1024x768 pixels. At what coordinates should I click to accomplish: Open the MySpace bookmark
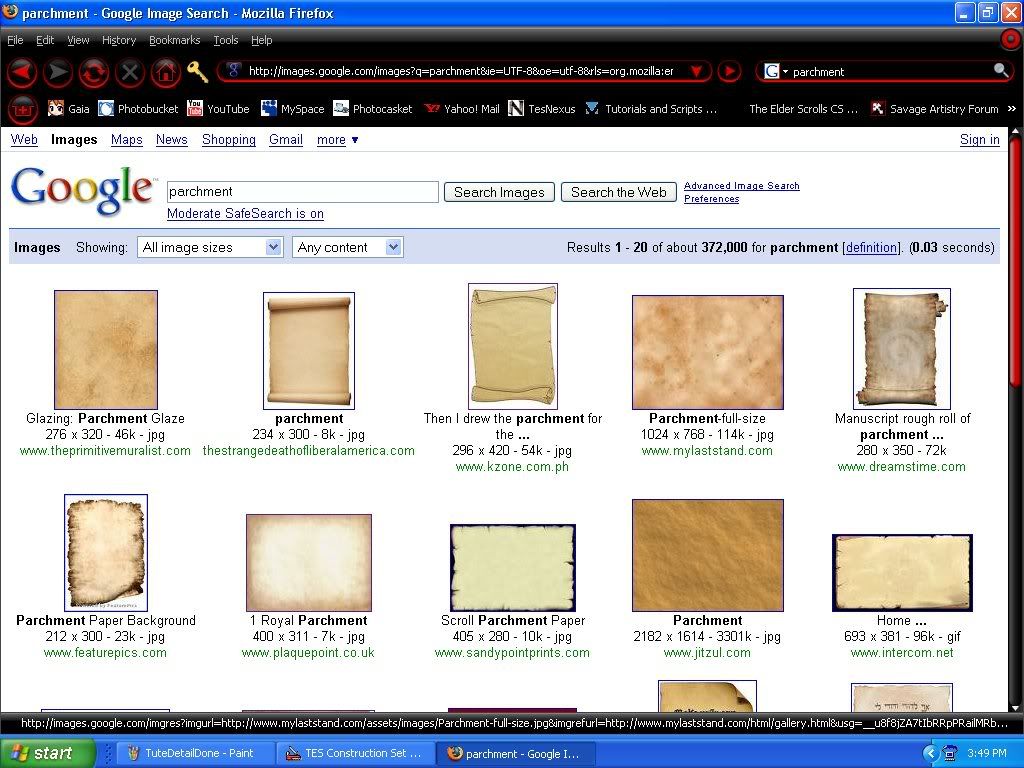coord(292,109)
